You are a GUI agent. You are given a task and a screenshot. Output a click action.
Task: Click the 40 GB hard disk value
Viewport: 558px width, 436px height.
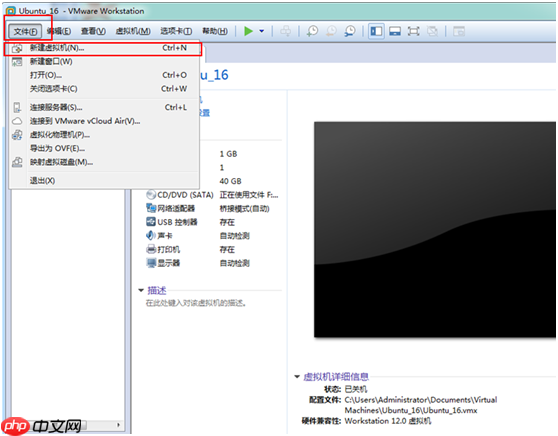tap(230, 181)
